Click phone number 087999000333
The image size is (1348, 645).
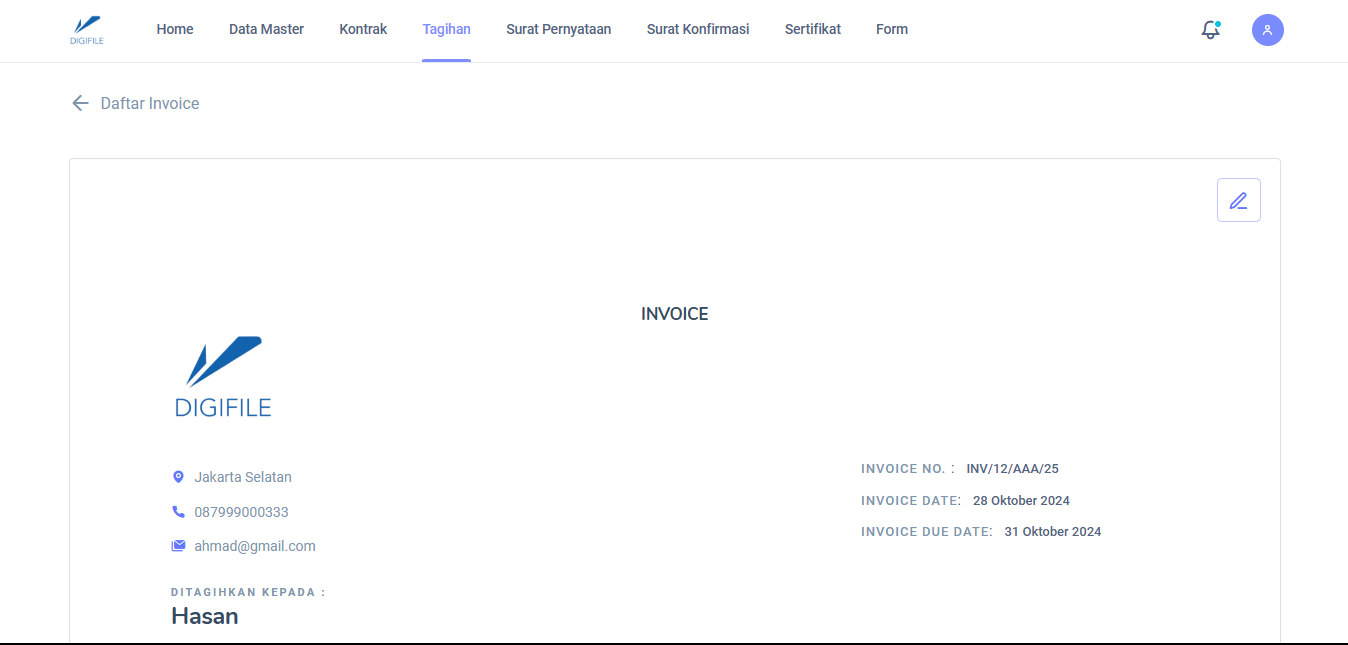point(241,512)
